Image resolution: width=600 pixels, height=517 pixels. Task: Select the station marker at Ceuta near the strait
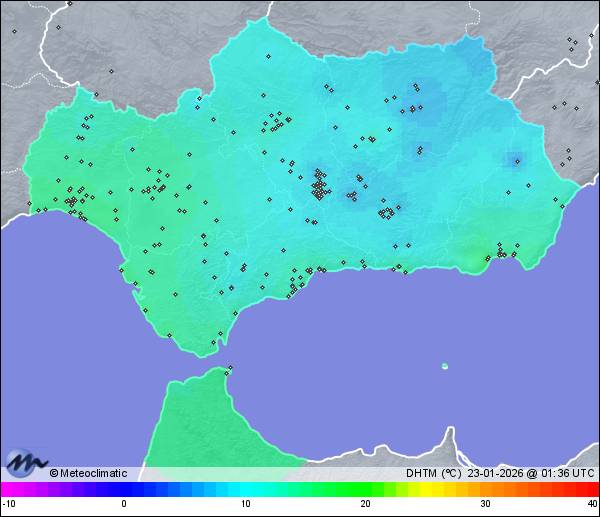pos(230,369)
